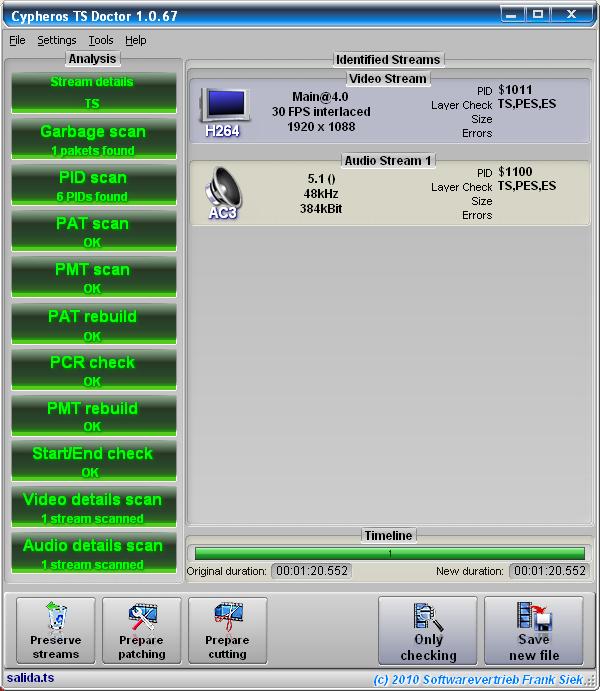This screenshot has width=600, height=691.
Task: Click the Start/End check button
Action: click(x=93, y=461)
